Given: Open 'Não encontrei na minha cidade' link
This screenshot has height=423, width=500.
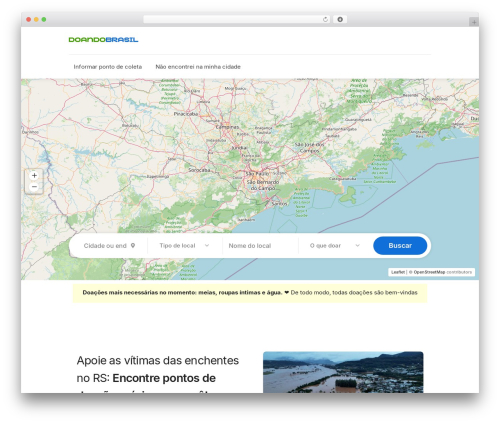Looking at the screenshot, I should coord(198,67).
